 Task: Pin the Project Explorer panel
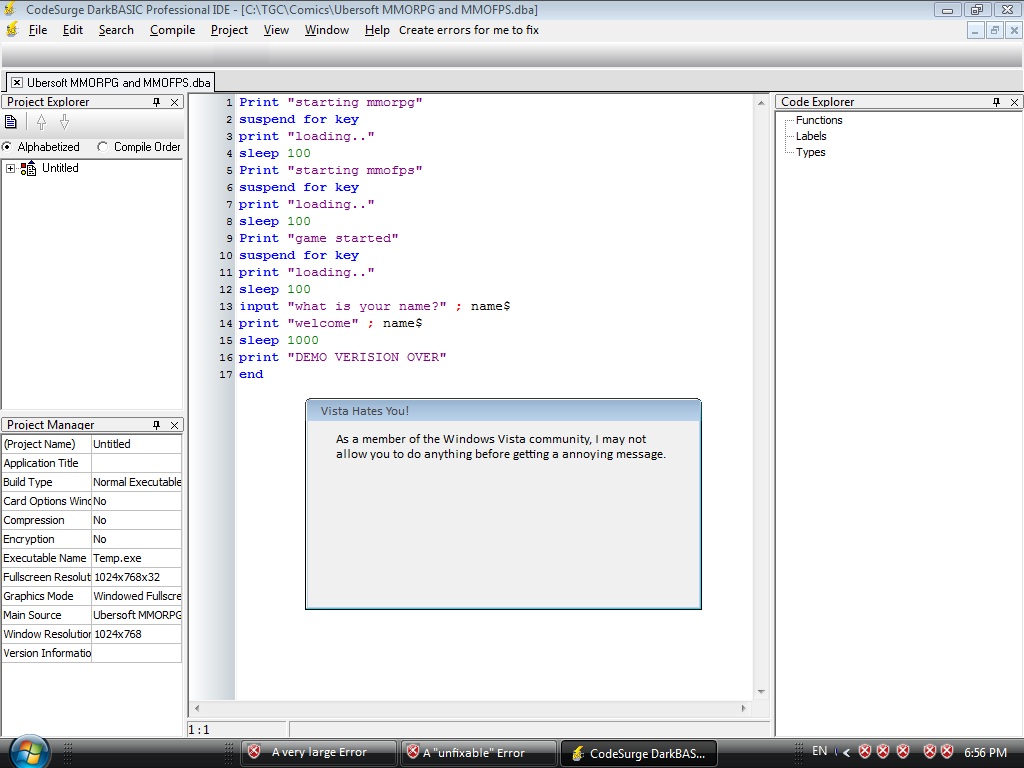click(x=156, y=102)
